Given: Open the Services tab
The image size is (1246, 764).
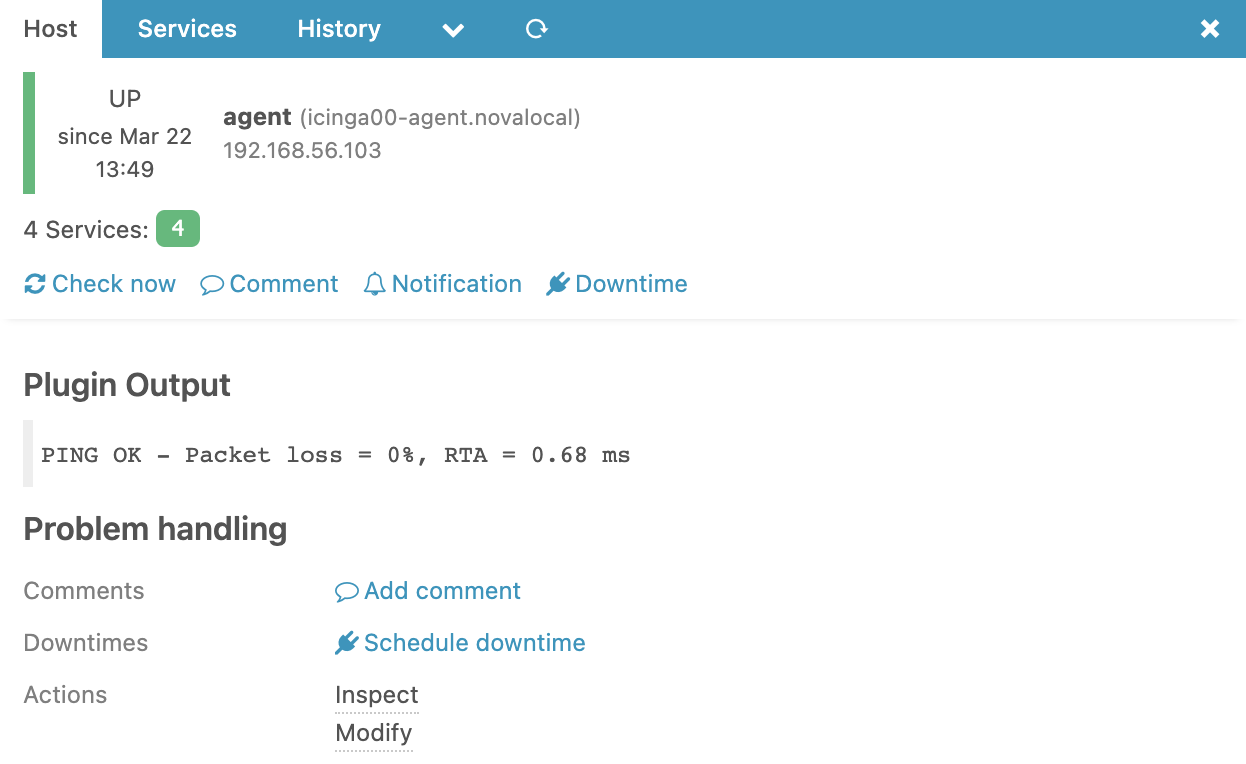Looking at the screenshot, I should (187, 29).
